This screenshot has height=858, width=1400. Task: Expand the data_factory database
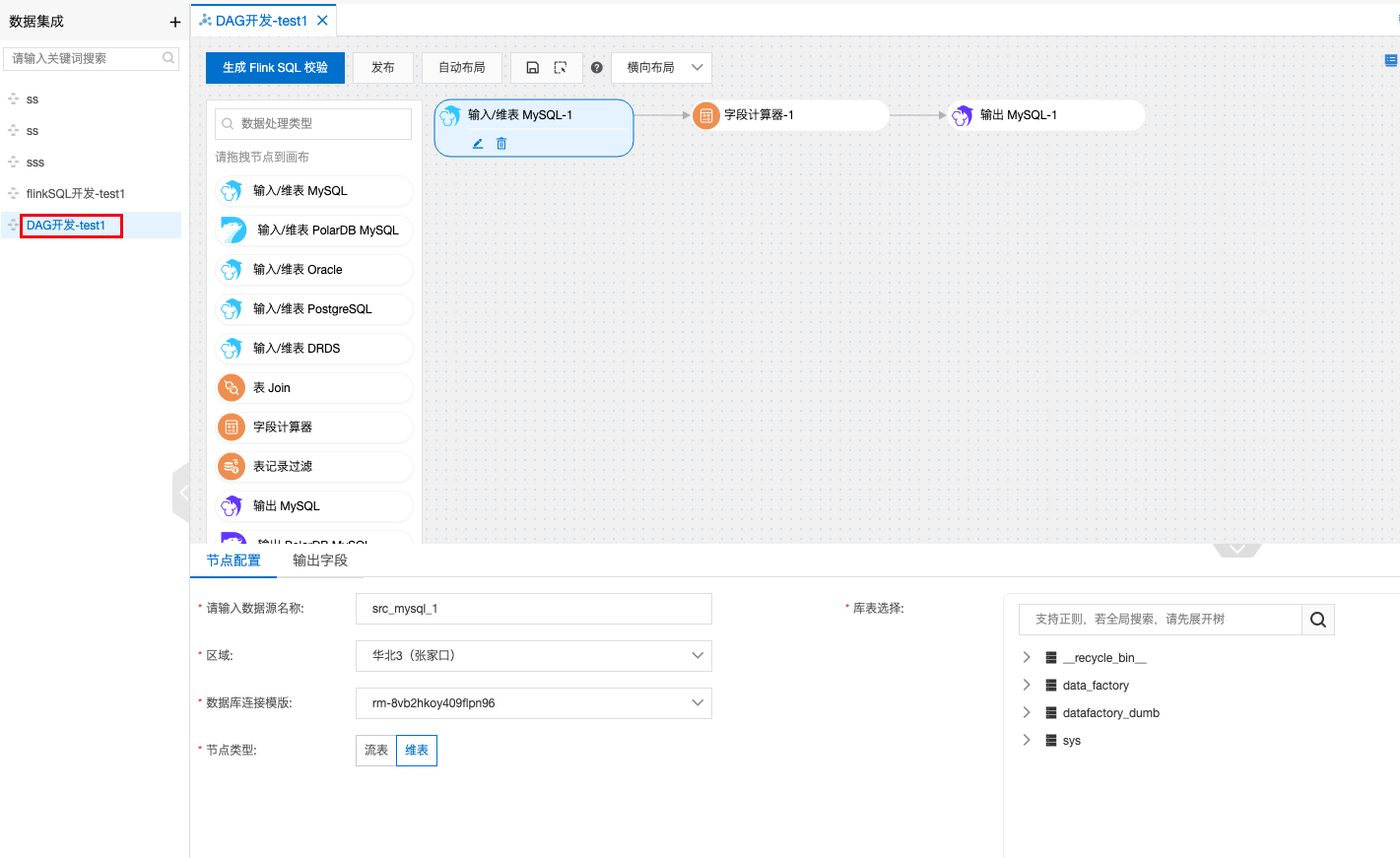[1027, 685]
